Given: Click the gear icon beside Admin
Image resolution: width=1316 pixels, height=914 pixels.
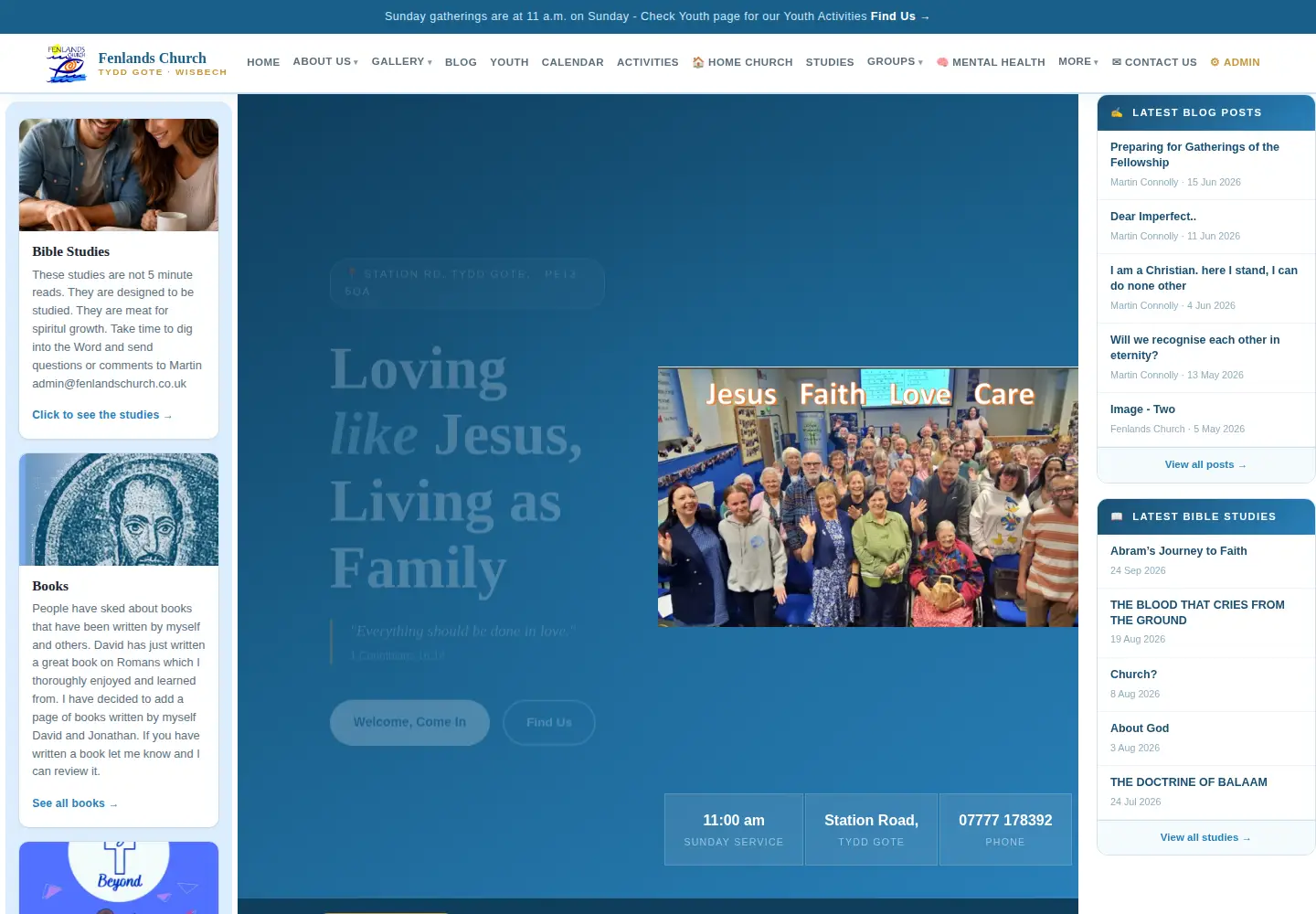Looking at the screenshot, I should pyautogui.click(x=1215, y=62).
